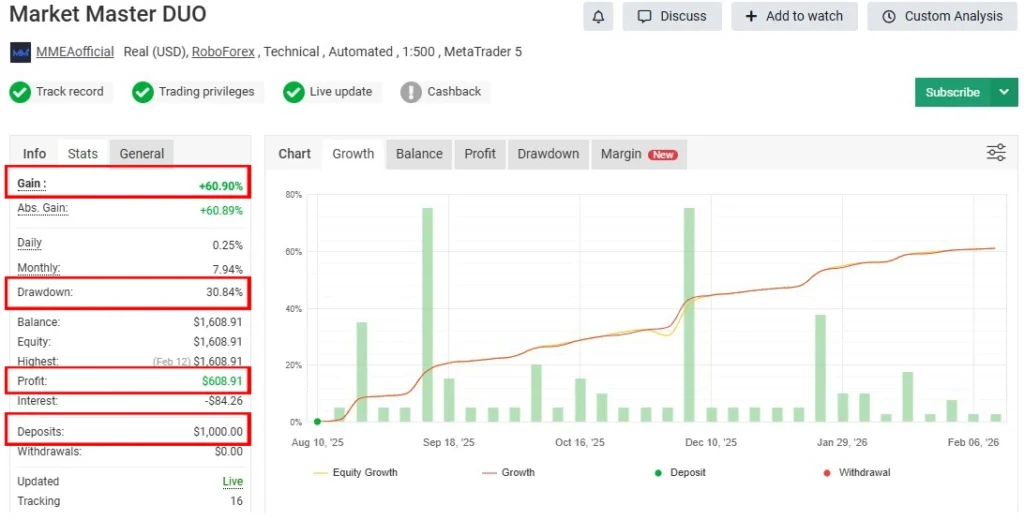Screen dimensions: 1024x520
Task: Click the $1,000.00 deposits value
Action: (218, 432)
